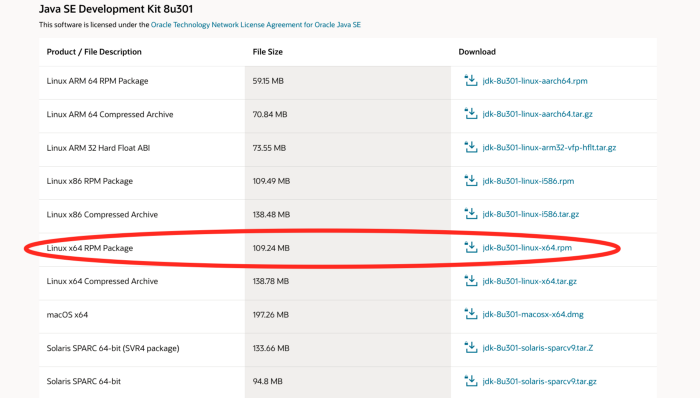
Task: Click download icon next to jdk-8u301-linux-i586.rpm
Action: pyautogui.click(x=471, y=181)
